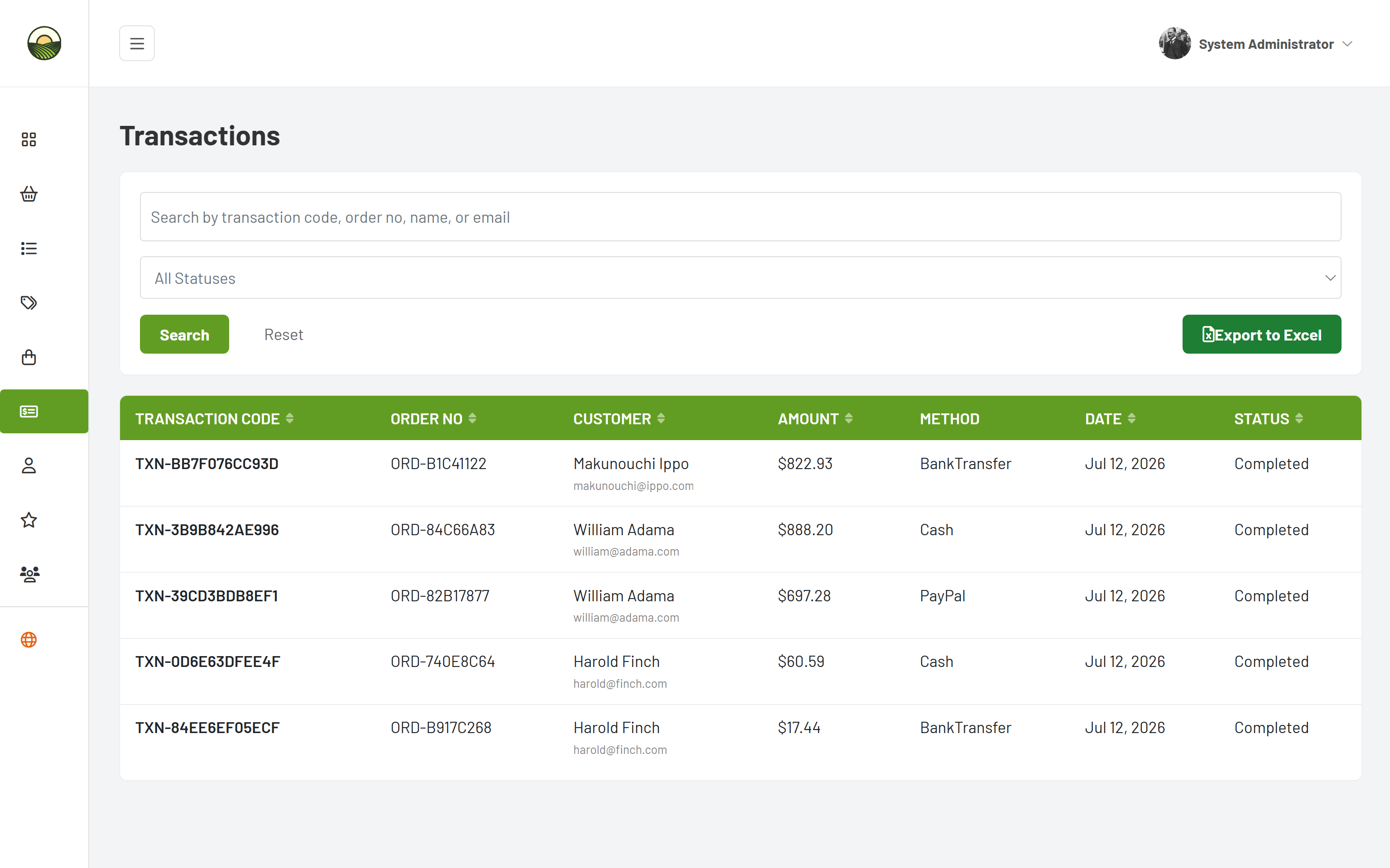
Task: Sort by Order No column
Action: (433, 419)
